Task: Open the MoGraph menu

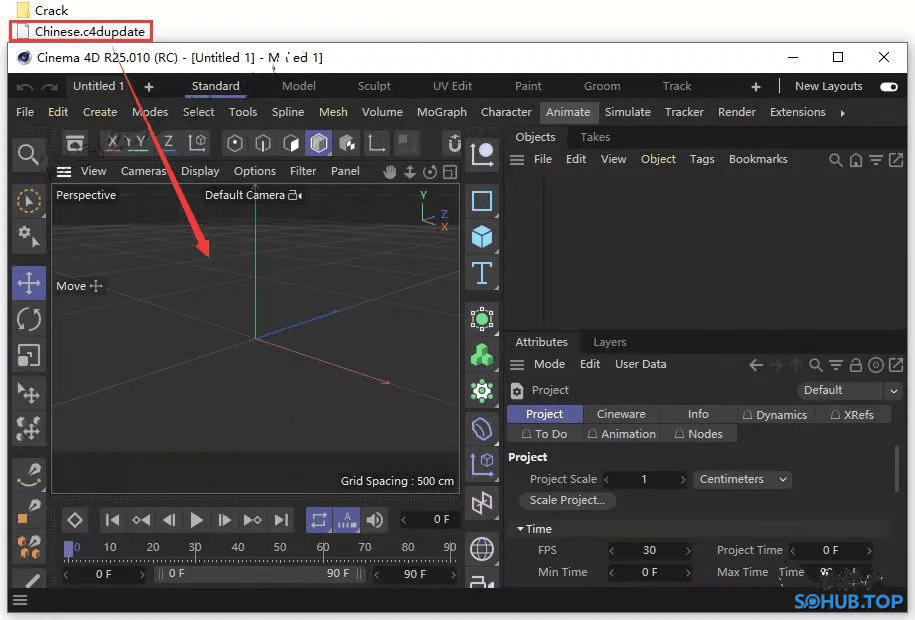Action: (x=441, y=112)
